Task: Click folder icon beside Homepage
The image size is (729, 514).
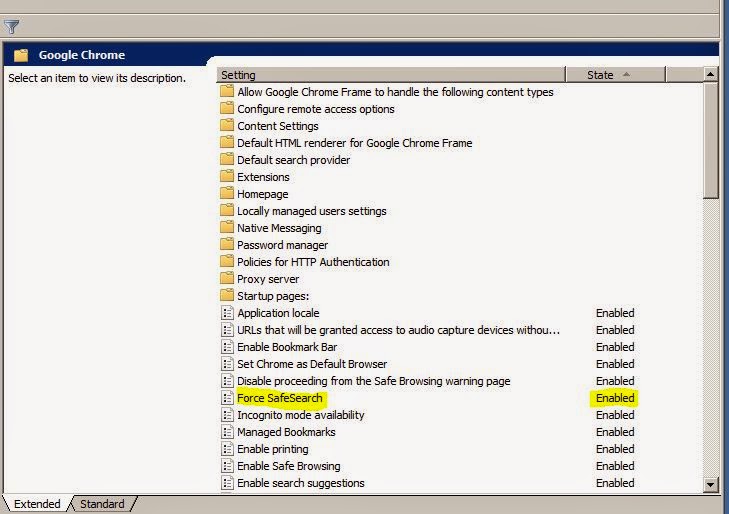Action: point(227,193)
